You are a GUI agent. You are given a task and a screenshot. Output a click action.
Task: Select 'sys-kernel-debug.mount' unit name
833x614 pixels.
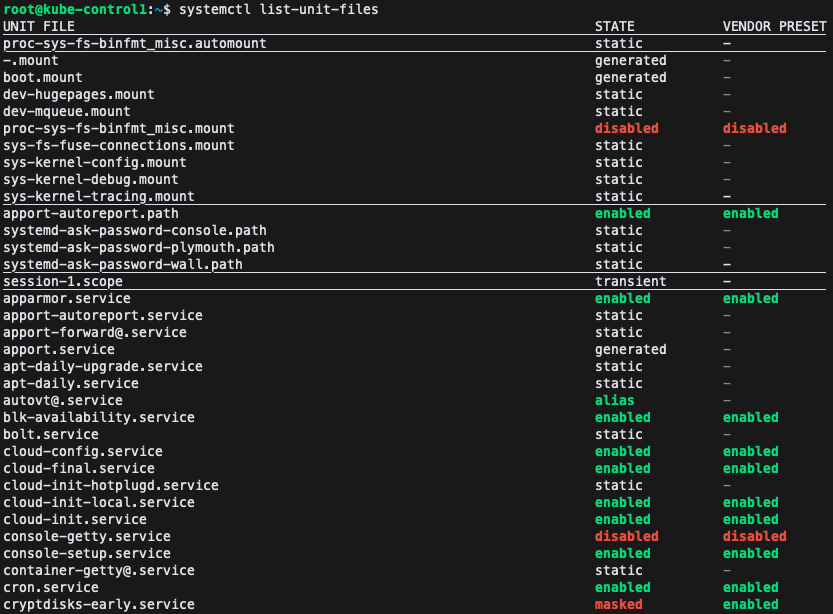91,180
